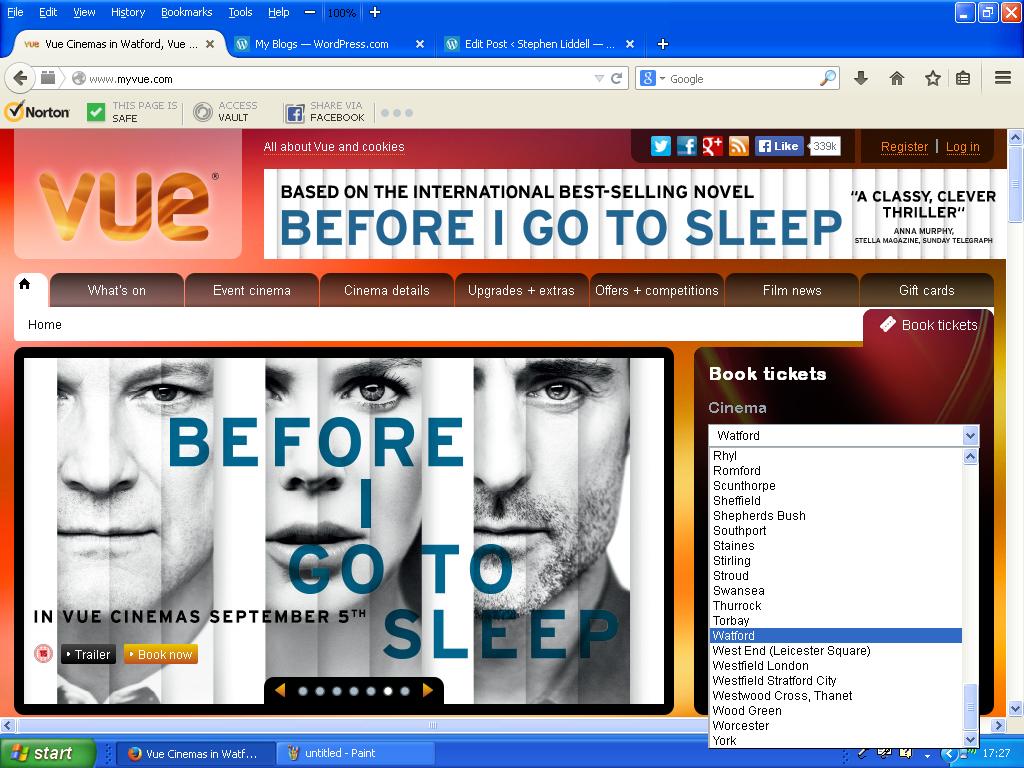Viewport: 1024px width, 768px height.
Task: Click next arrow on the film carousel
Action: click(428, 690)
